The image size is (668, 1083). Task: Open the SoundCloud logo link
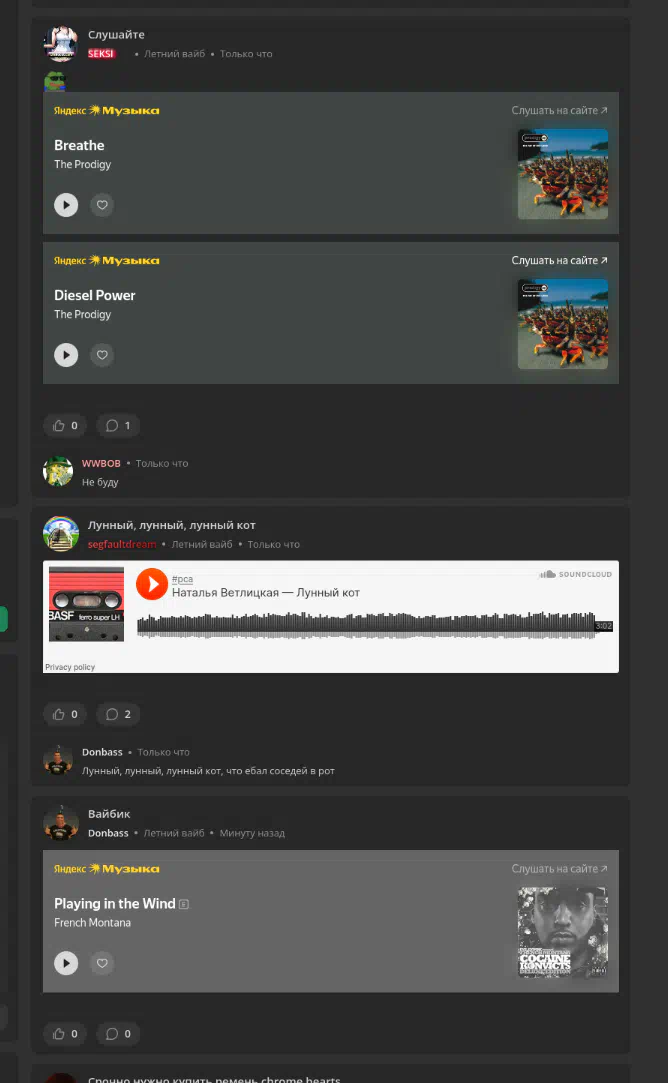click(x=575, y=574)
